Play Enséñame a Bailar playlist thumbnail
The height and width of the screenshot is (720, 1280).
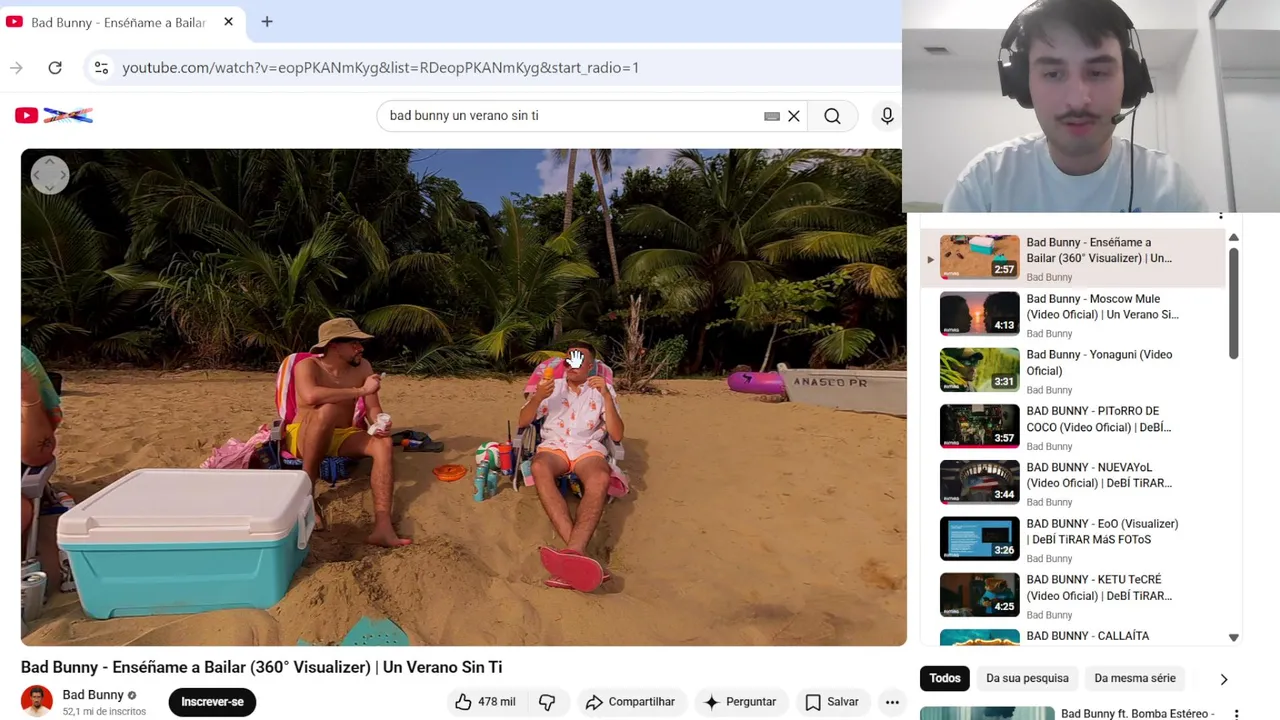(979, 257)
